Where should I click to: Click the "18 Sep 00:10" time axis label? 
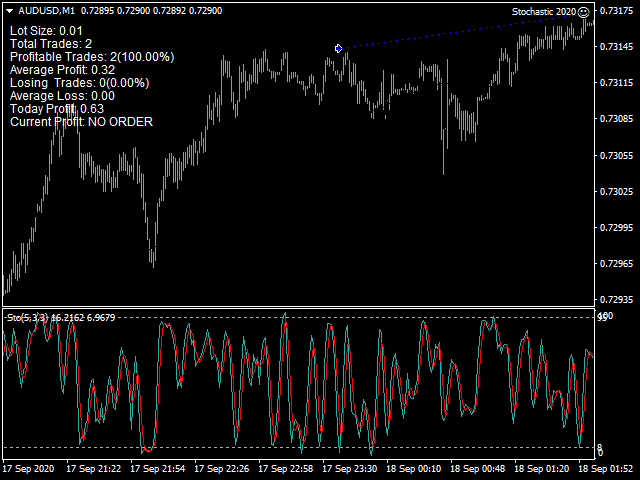(414, 469)
